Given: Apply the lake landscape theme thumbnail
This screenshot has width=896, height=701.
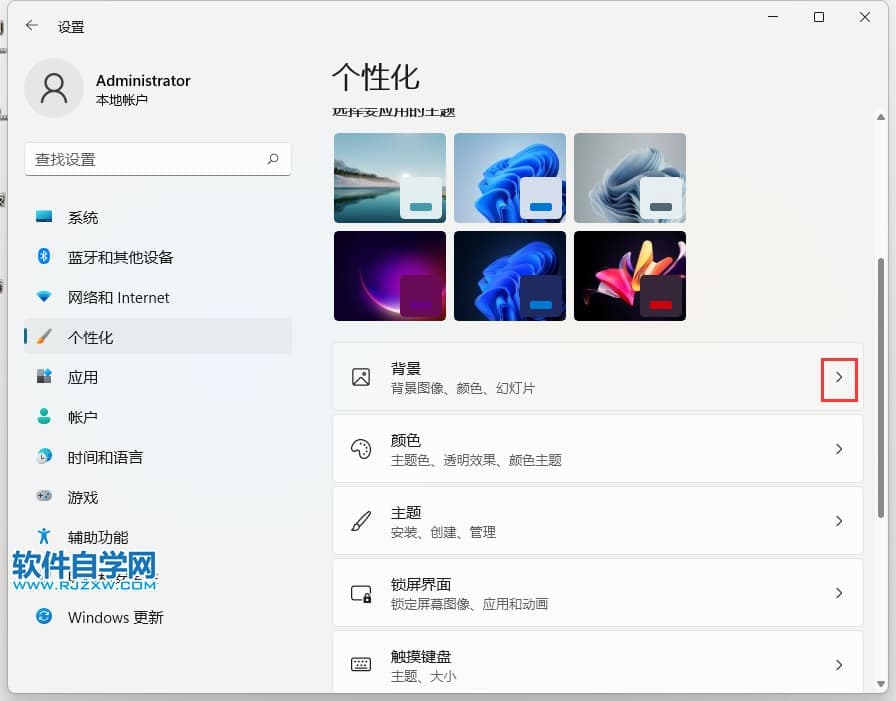Looking at the screenshot, I should [389, 178].
